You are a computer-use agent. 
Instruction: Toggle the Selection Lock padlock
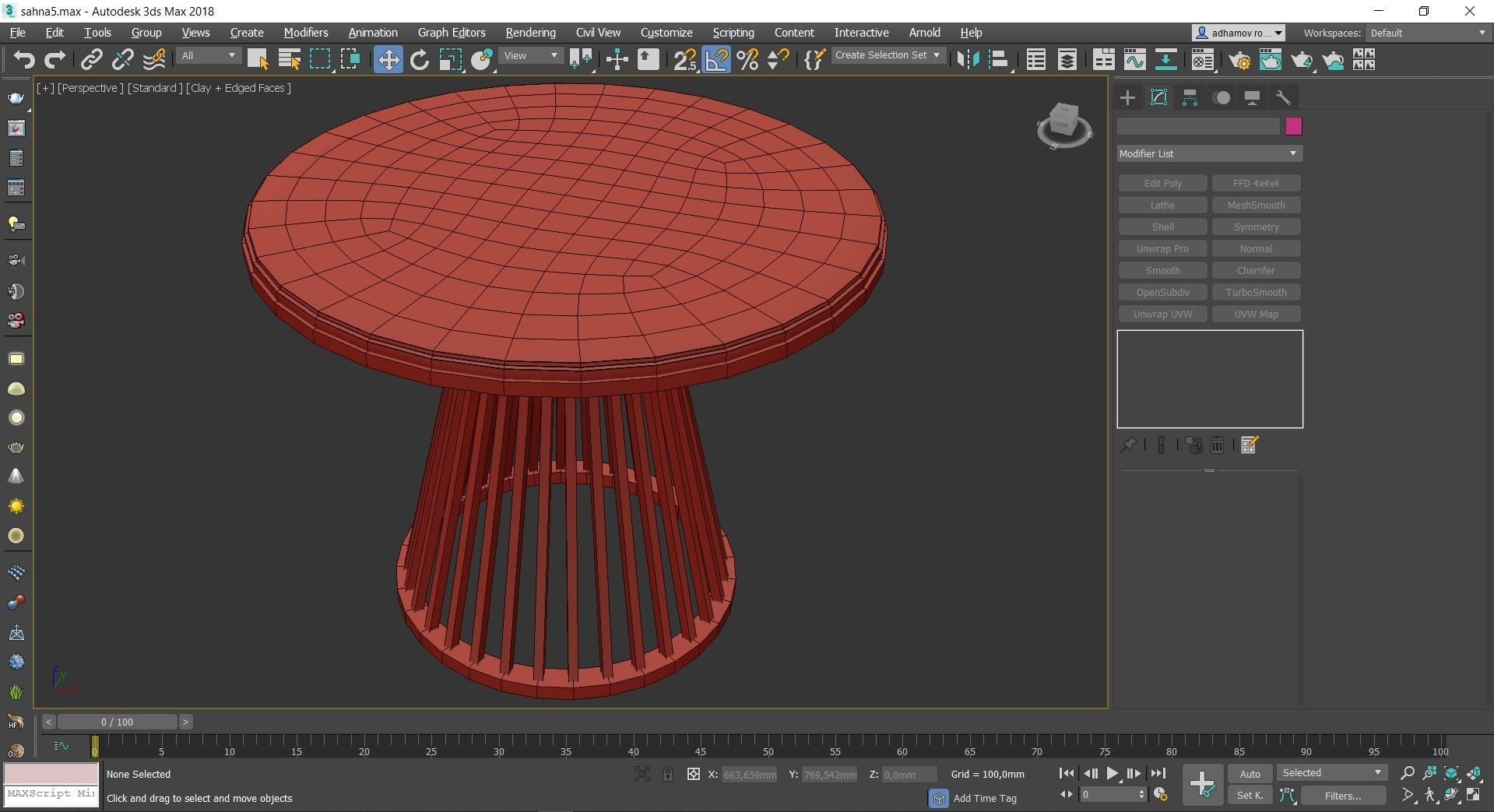[668, 774]
